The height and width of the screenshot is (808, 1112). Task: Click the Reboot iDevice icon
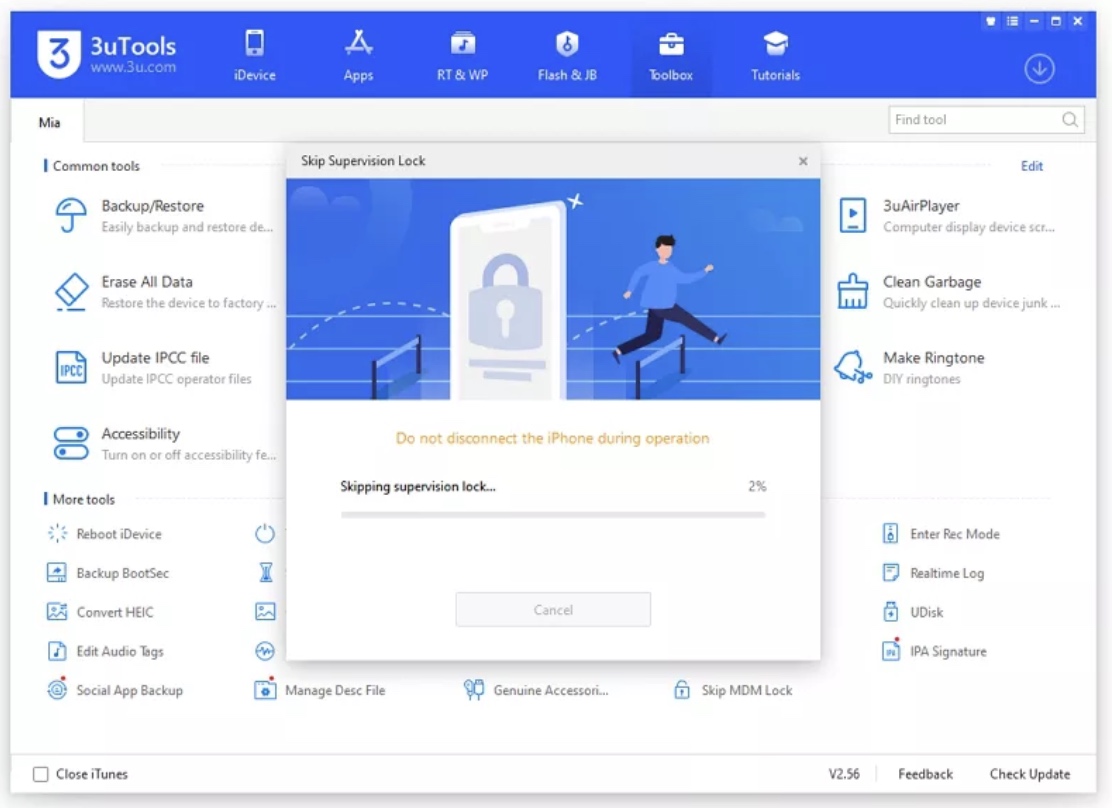click(x=57, y=533)
